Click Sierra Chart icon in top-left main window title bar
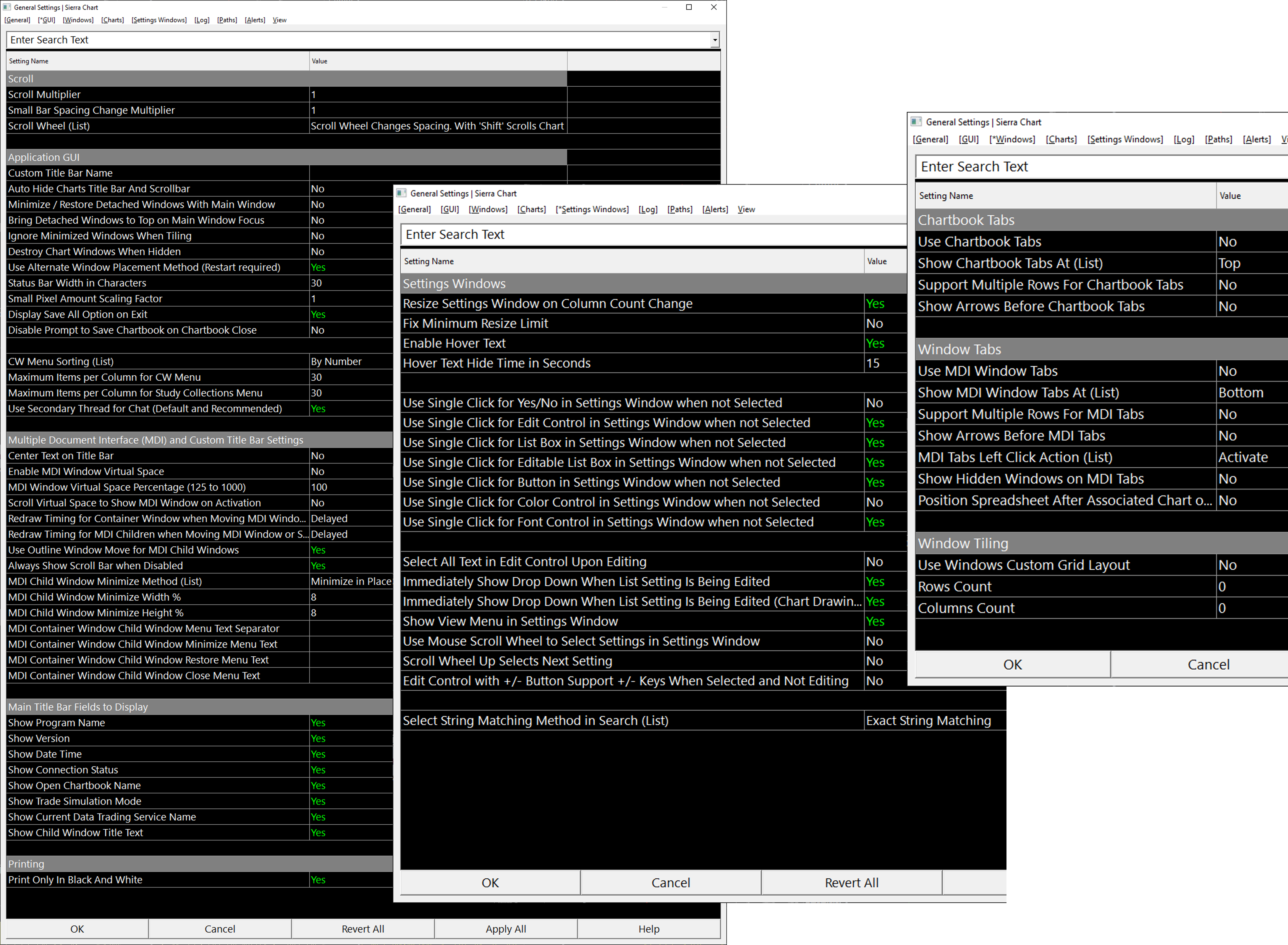Image resolution: width=1288 pixels, height=945 pixels. coord(7,7)
